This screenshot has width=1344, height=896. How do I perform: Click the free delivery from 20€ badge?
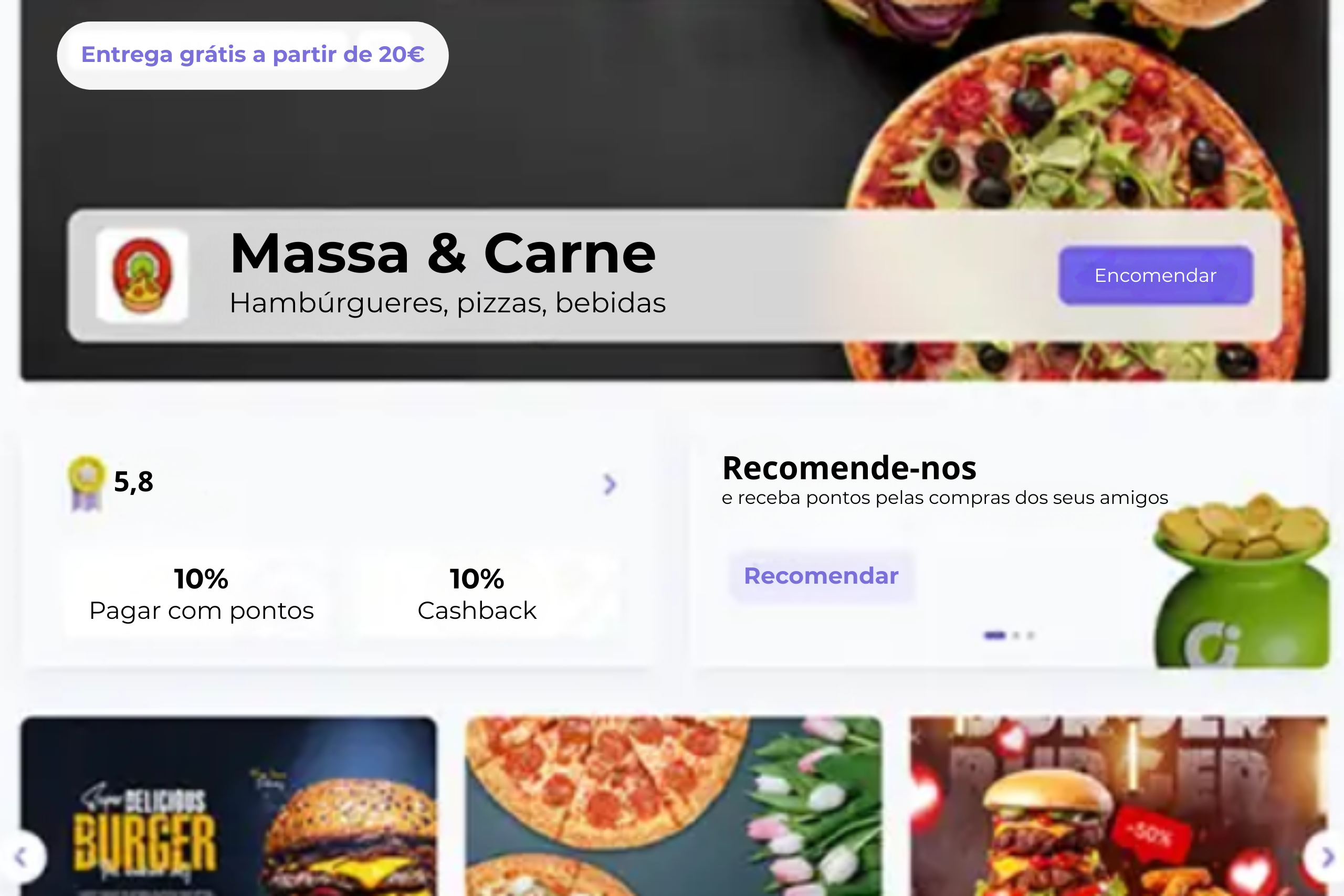coord(253,56)
